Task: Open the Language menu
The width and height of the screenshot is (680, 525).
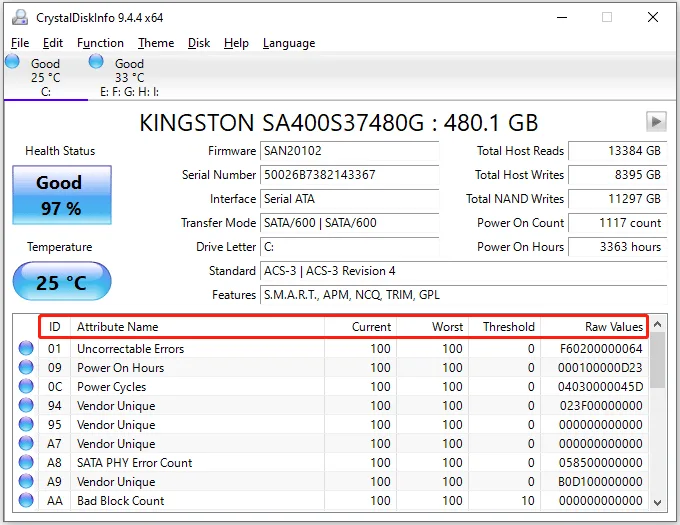Action: pos(288,43)
